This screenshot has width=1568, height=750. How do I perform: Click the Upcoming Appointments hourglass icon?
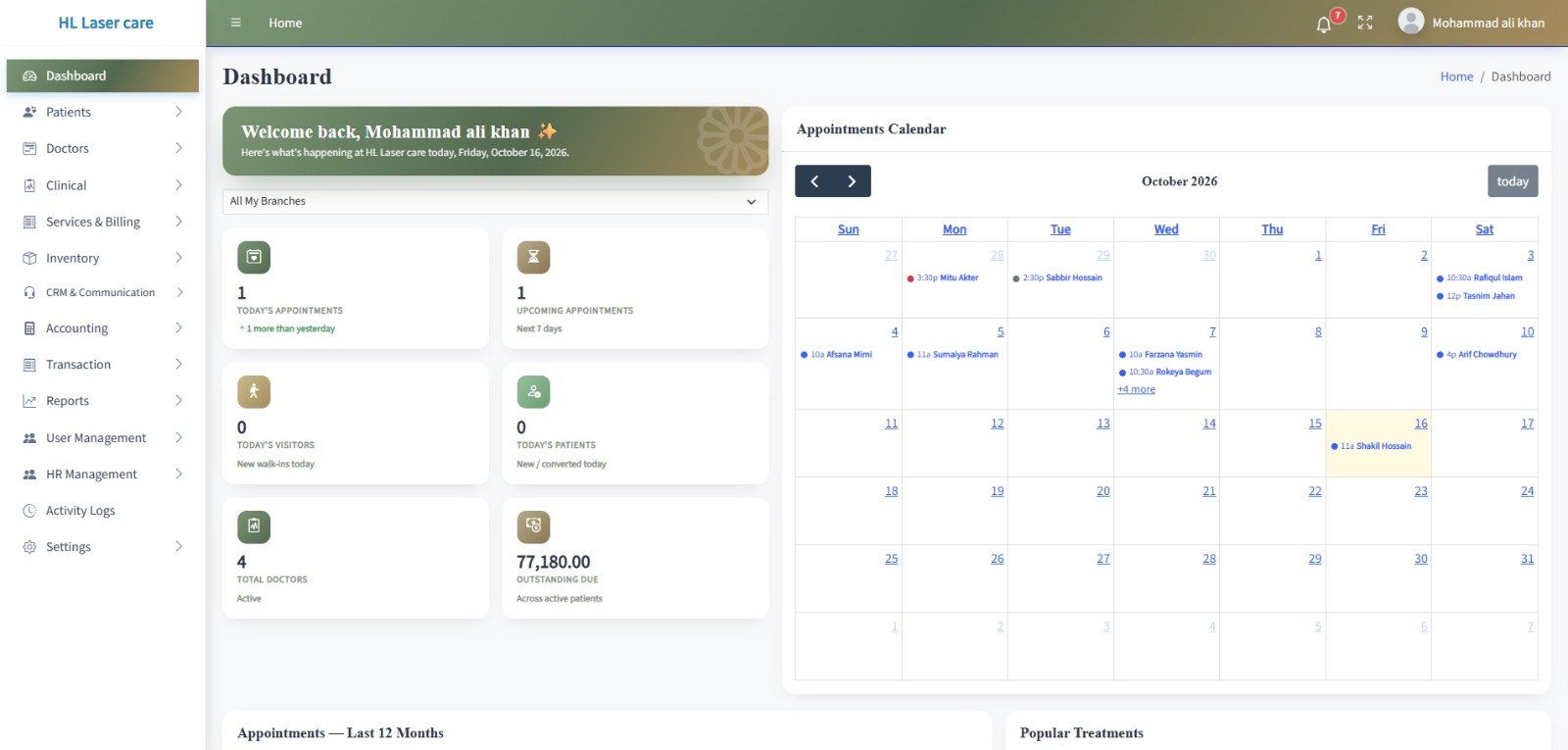[533, 257]
